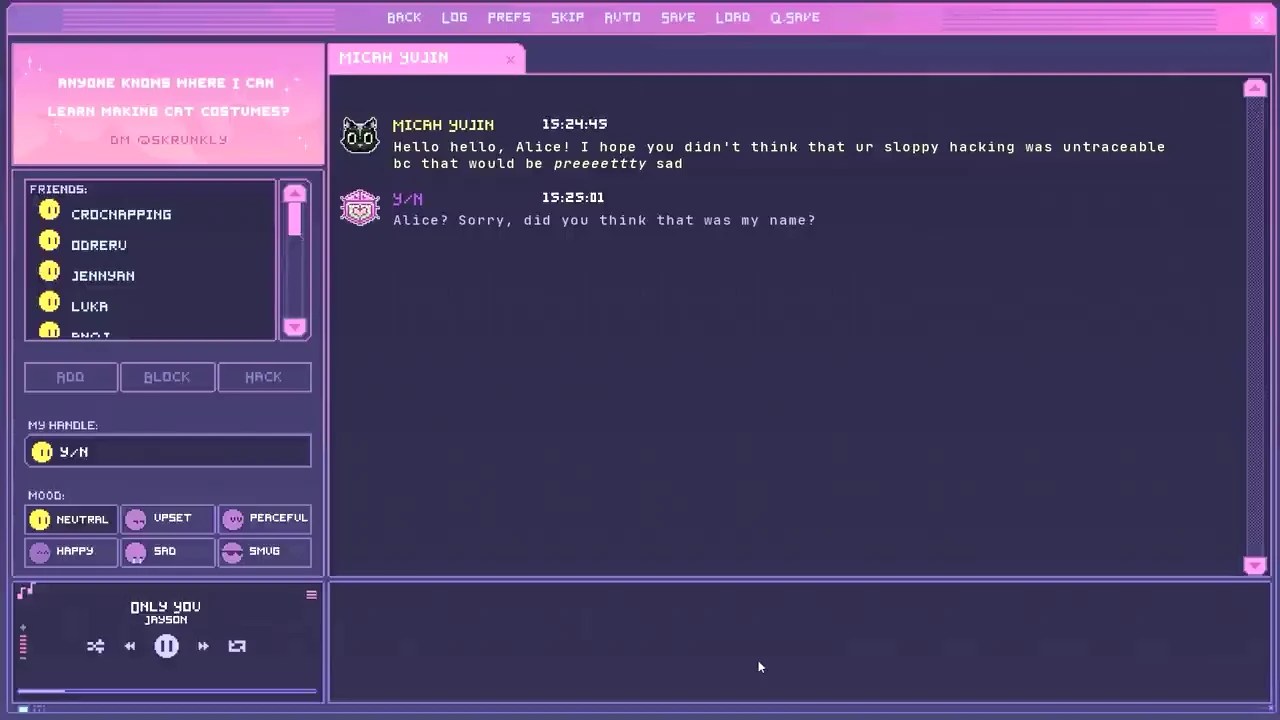The width and height of the screenshot is (1280, 720).
Task: Set mood to Smug
Action: tap(265, 552)
